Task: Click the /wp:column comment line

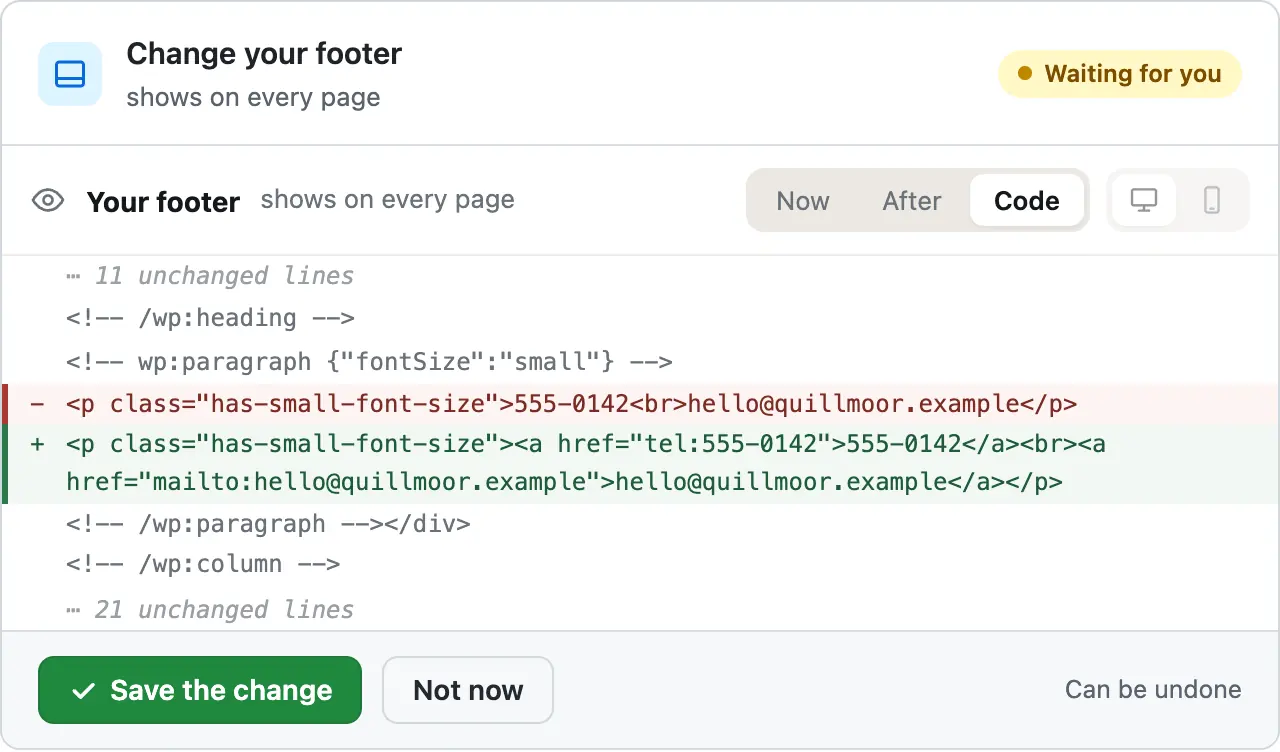Action: (203, 564)
